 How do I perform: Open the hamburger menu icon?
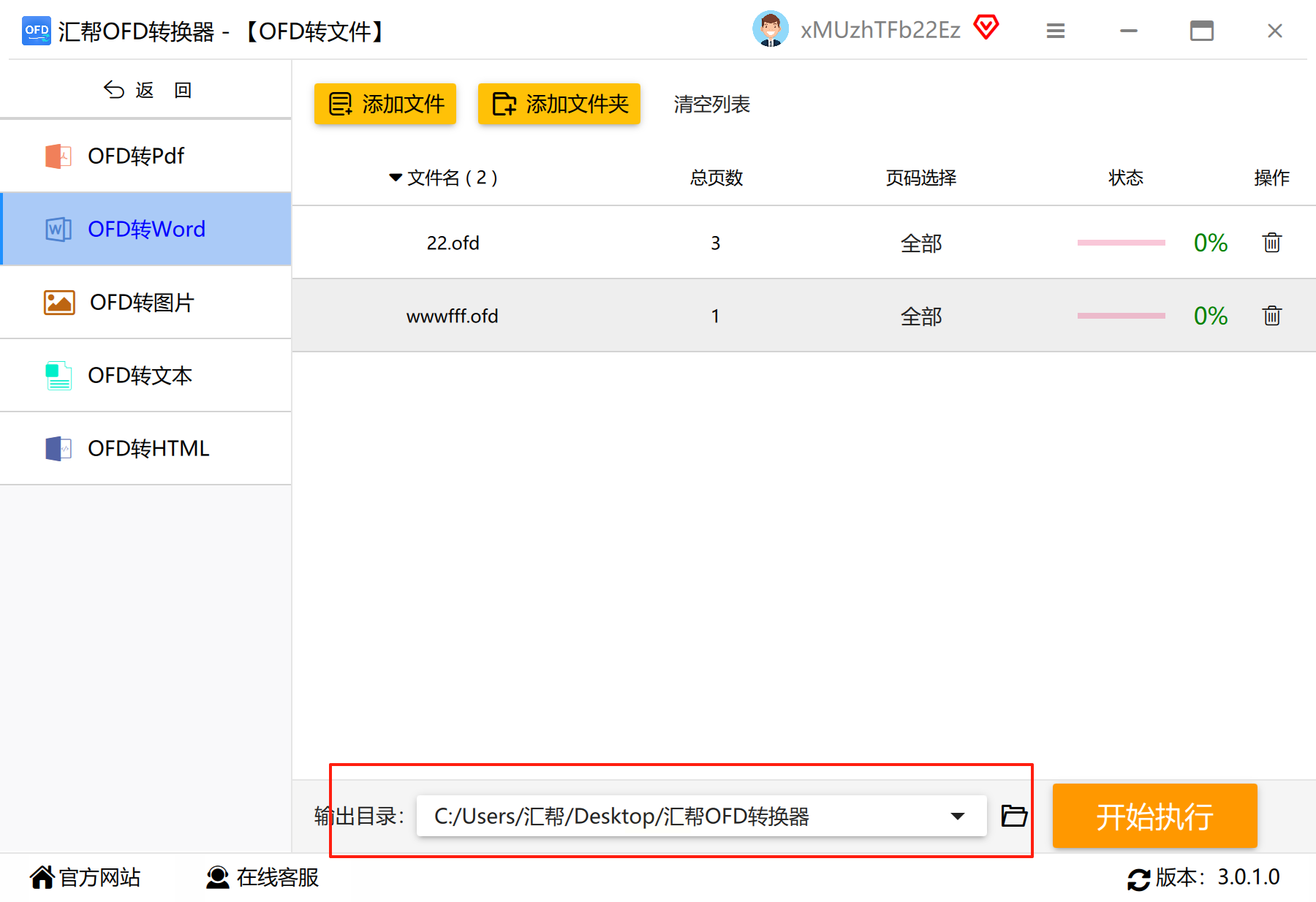1055,31
